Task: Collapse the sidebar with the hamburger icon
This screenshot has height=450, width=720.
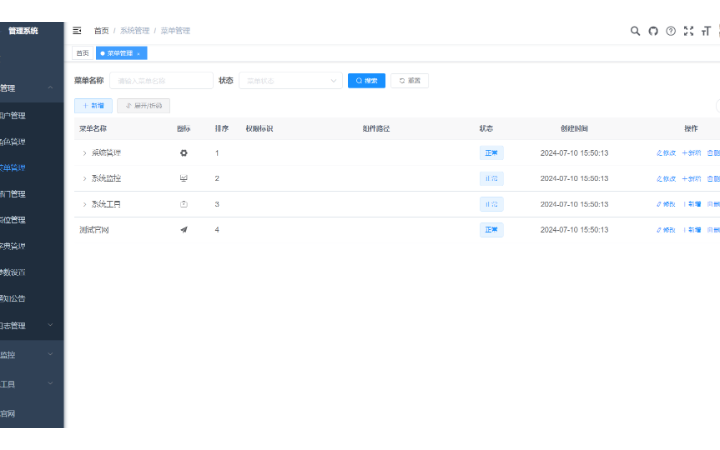Action: pos(77,31)
